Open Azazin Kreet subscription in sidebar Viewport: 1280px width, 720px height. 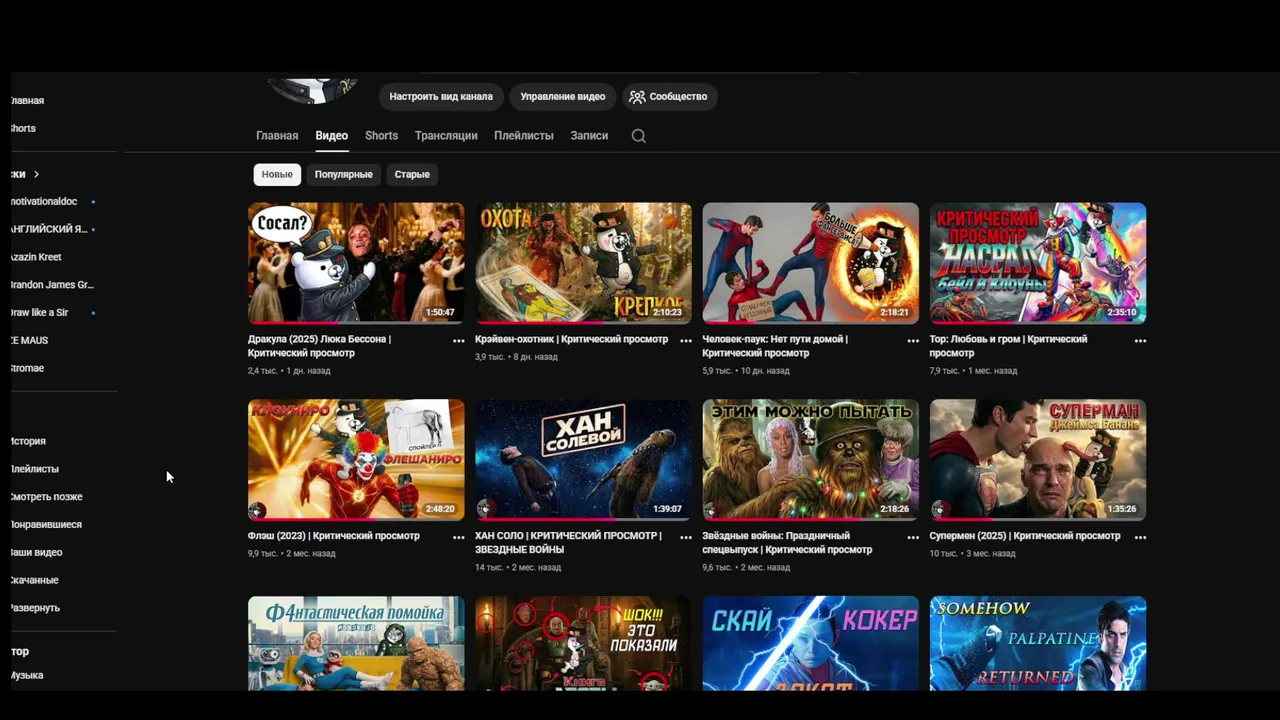(36, 258)
